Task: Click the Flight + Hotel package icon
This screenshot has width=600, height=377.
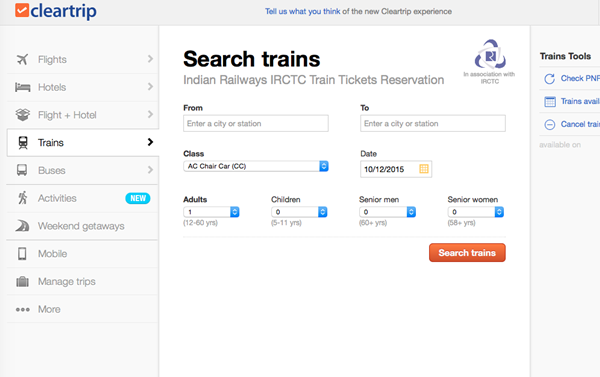Action: (23, 115)
